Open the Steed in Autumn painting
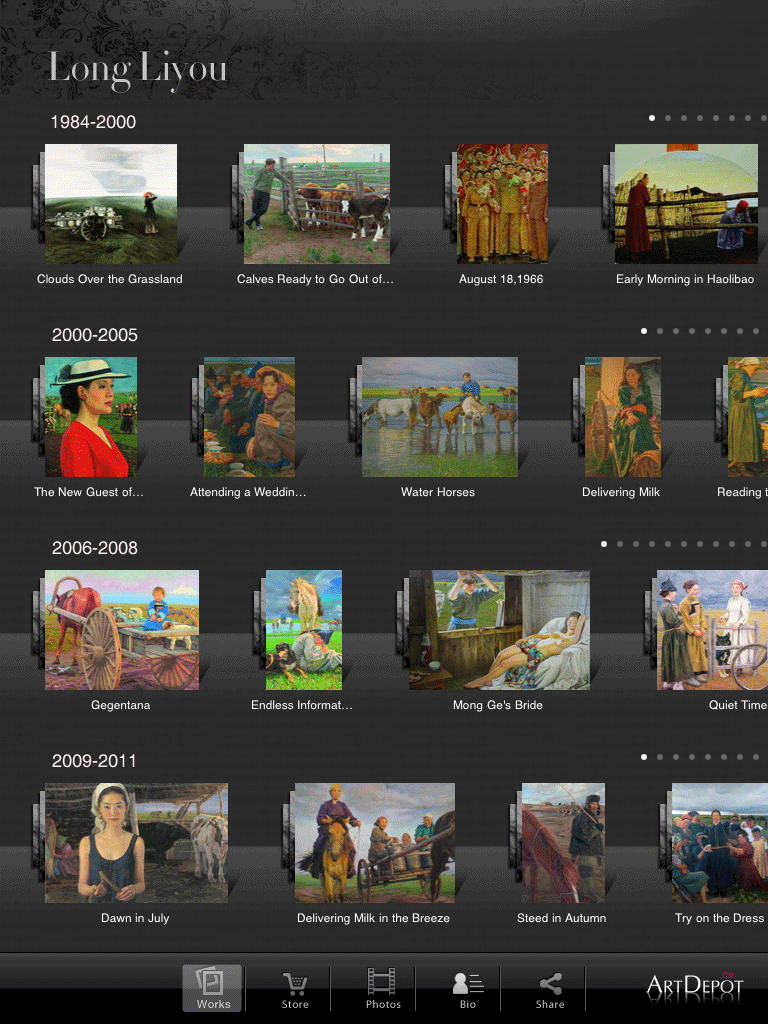 tap(564, 842)
